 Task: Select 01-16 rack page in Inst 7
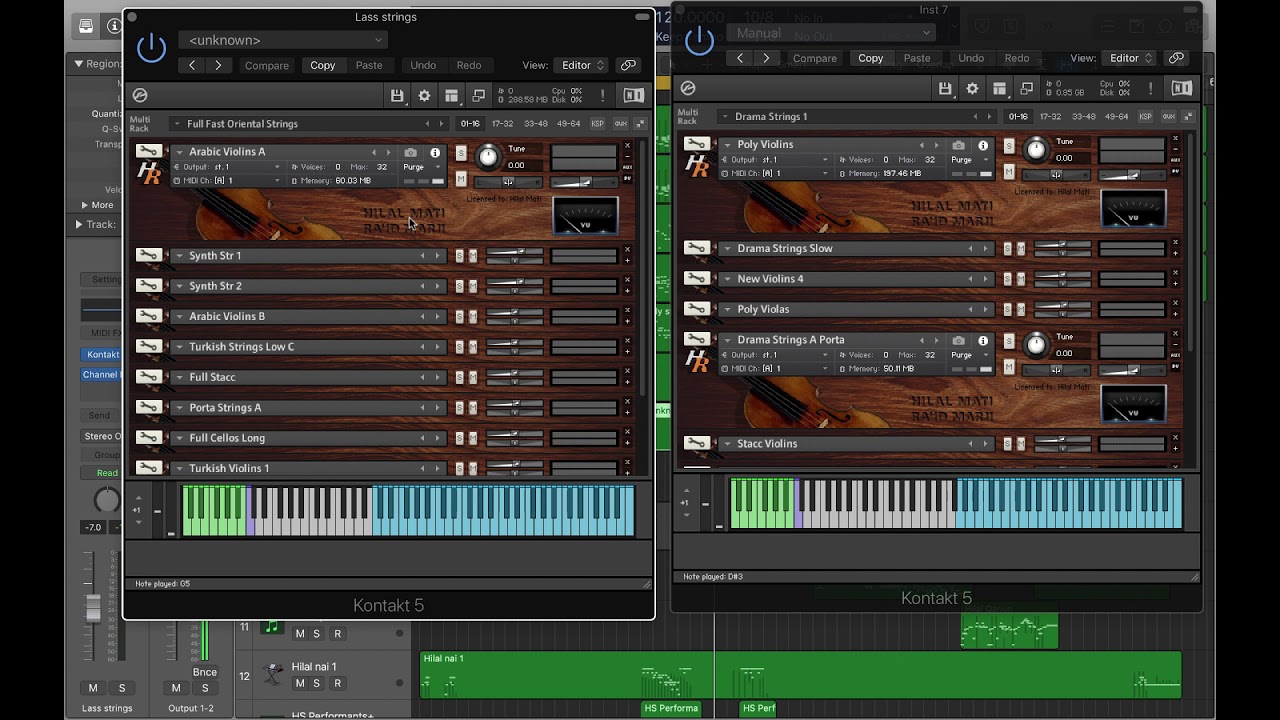[1017, 117]
